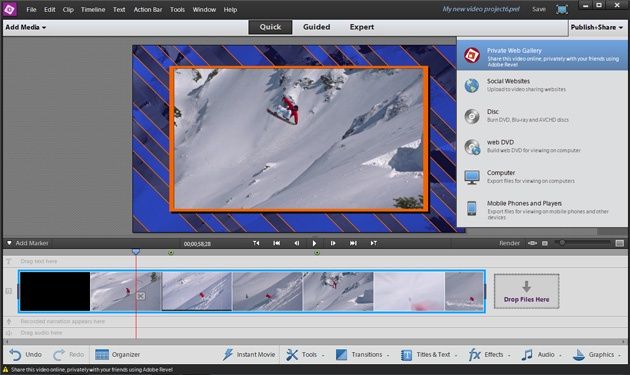Click the Save button
630x375 pixels.
tap(539, 9)
